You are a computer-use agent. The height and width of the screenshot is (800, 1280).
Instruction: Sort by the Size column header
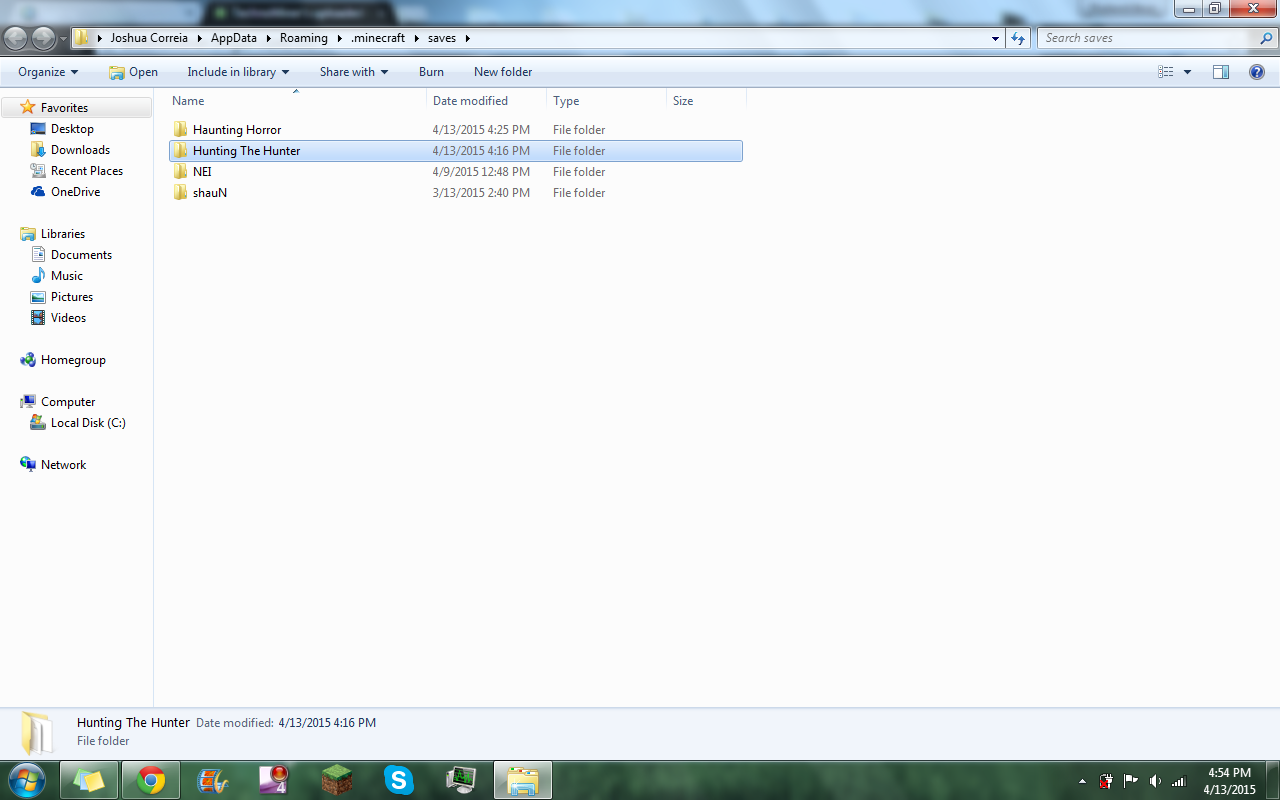coord(706,101)
